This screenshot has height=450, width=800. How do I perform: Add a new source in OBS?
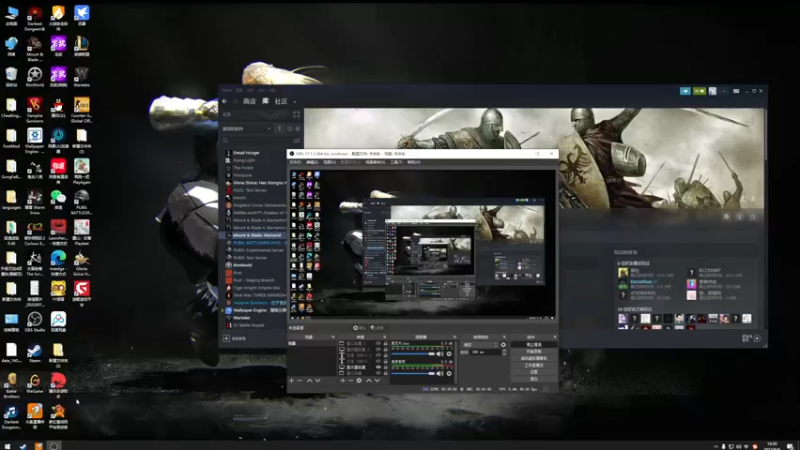click(x=342, y=381)
